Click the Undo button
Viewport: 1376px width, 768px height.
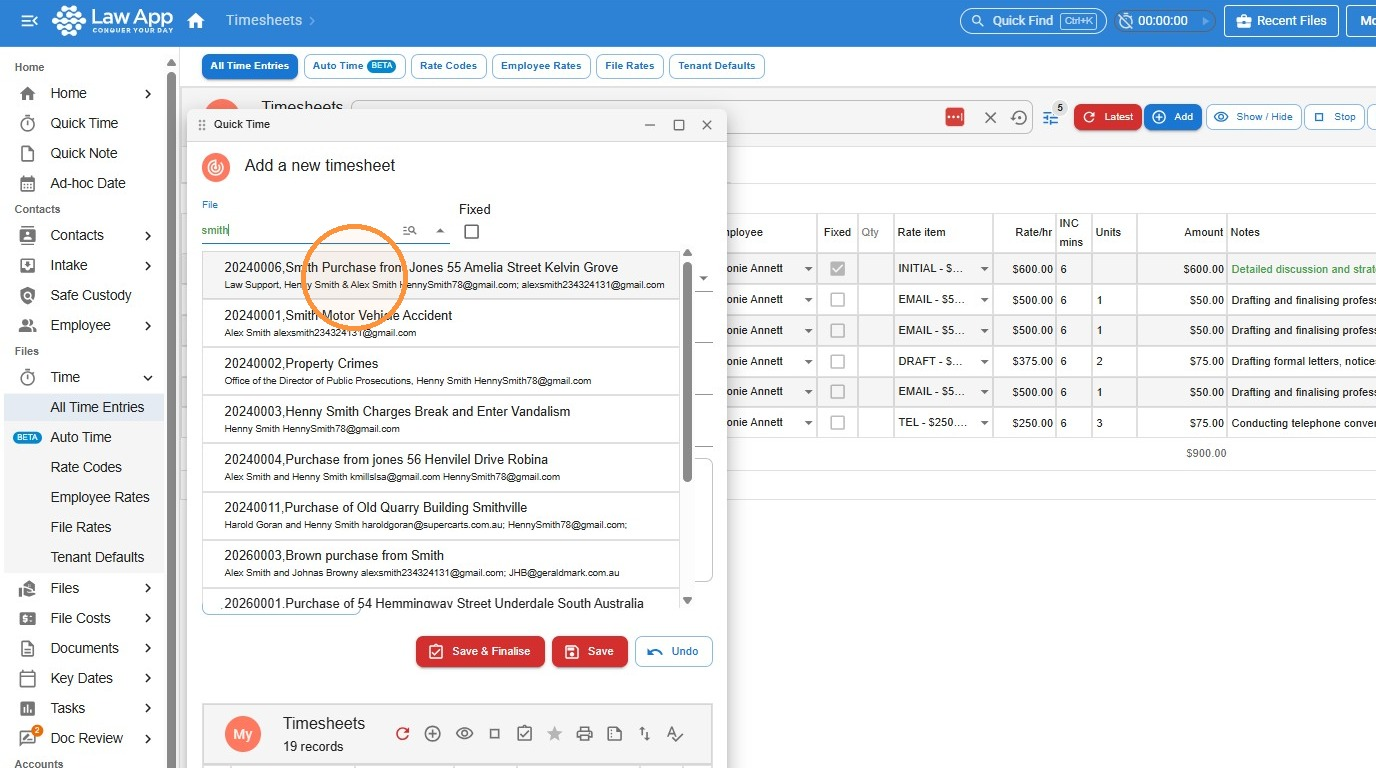(674, 651)
